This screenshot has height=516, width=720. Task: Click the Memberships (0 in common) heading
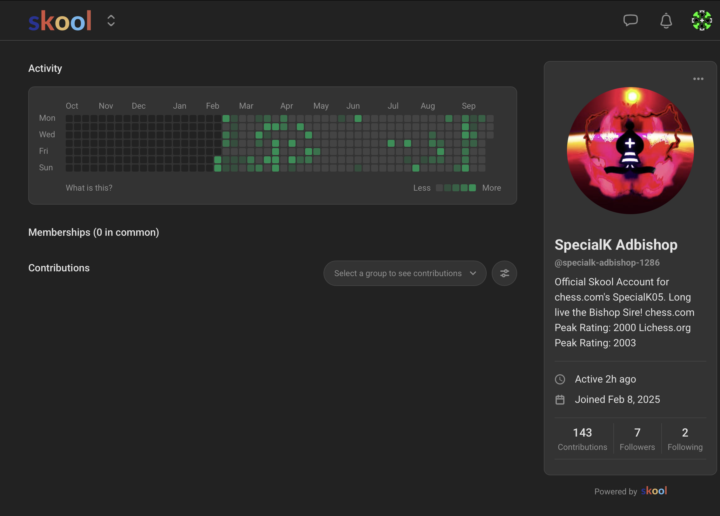pyautogui.click(x=94, y=232)
